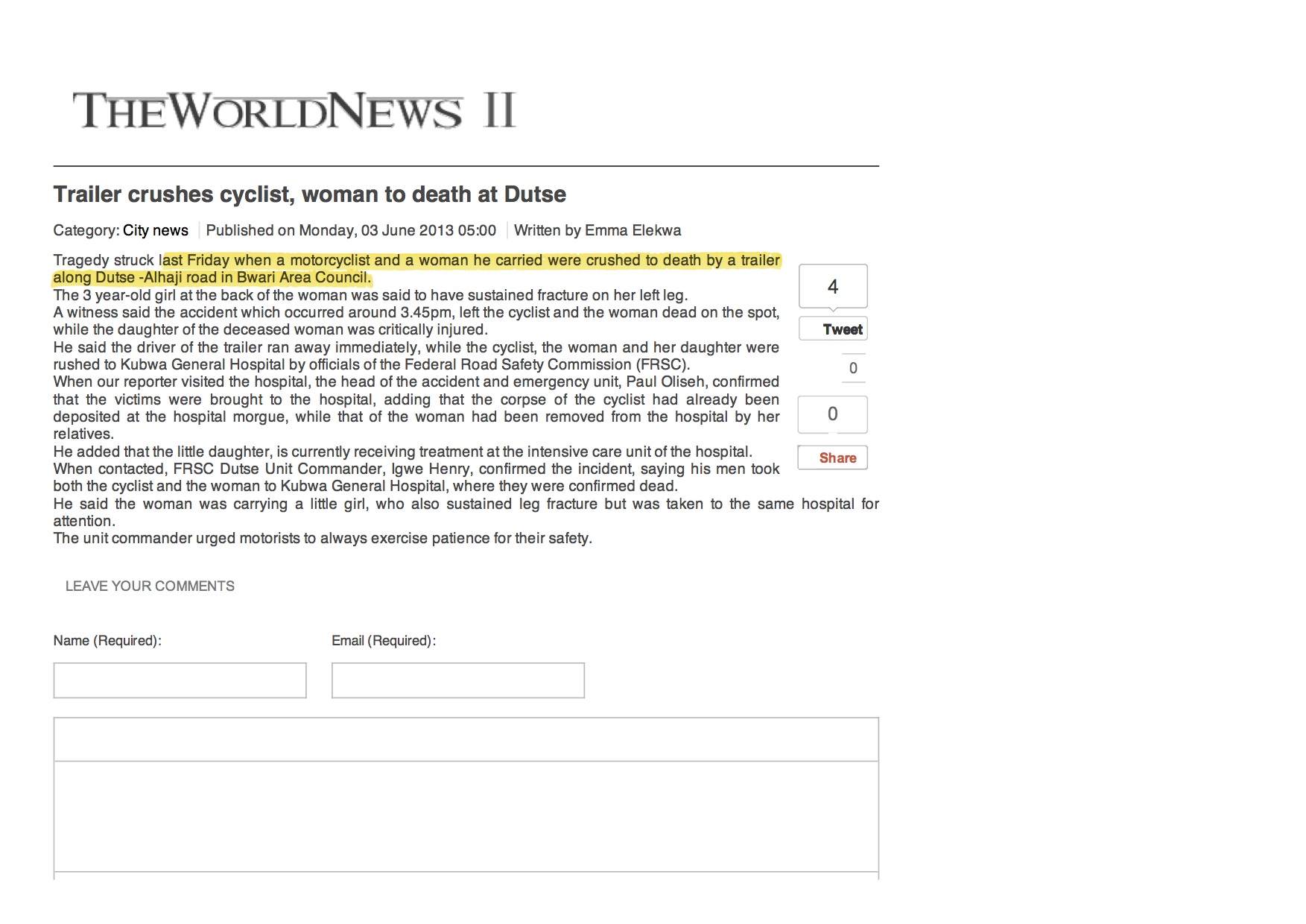1306x924 pixels.
Task: Click the tweet count bubble showing 4
Action: (833, 286)
